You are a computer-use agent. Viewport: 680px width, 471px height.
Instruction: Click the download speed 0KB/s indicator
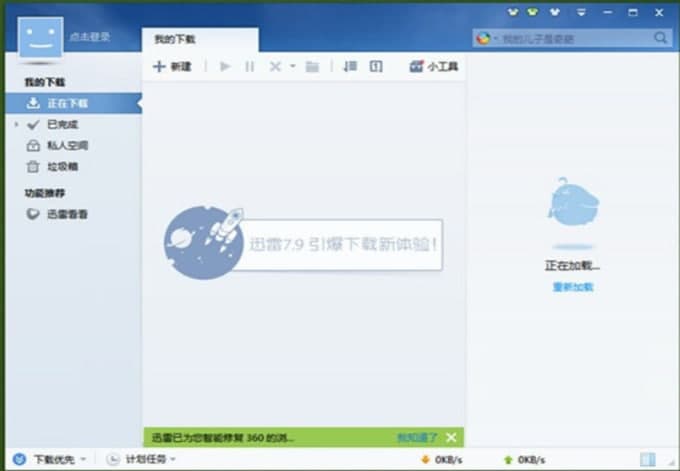[442, 460]
